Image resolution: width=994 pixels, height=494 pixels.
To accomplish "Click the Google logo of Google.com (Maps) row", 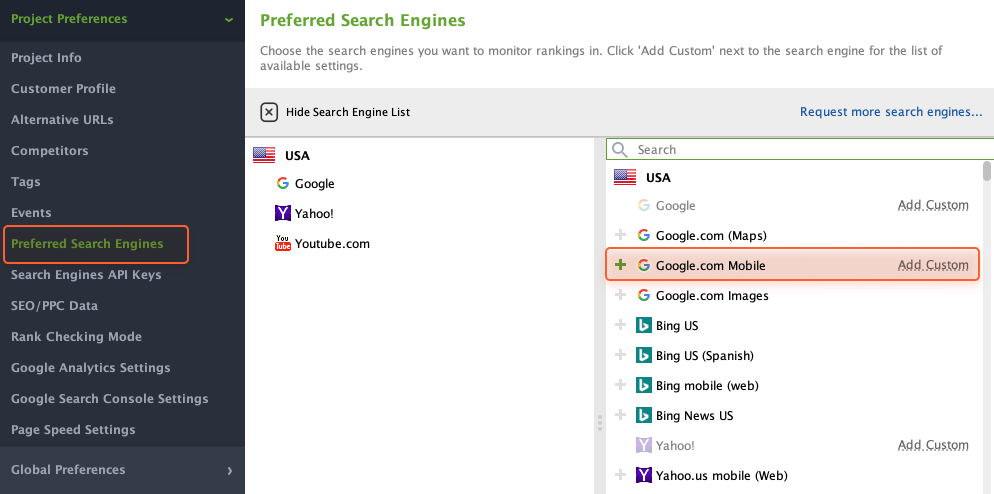I will point(644,235).
